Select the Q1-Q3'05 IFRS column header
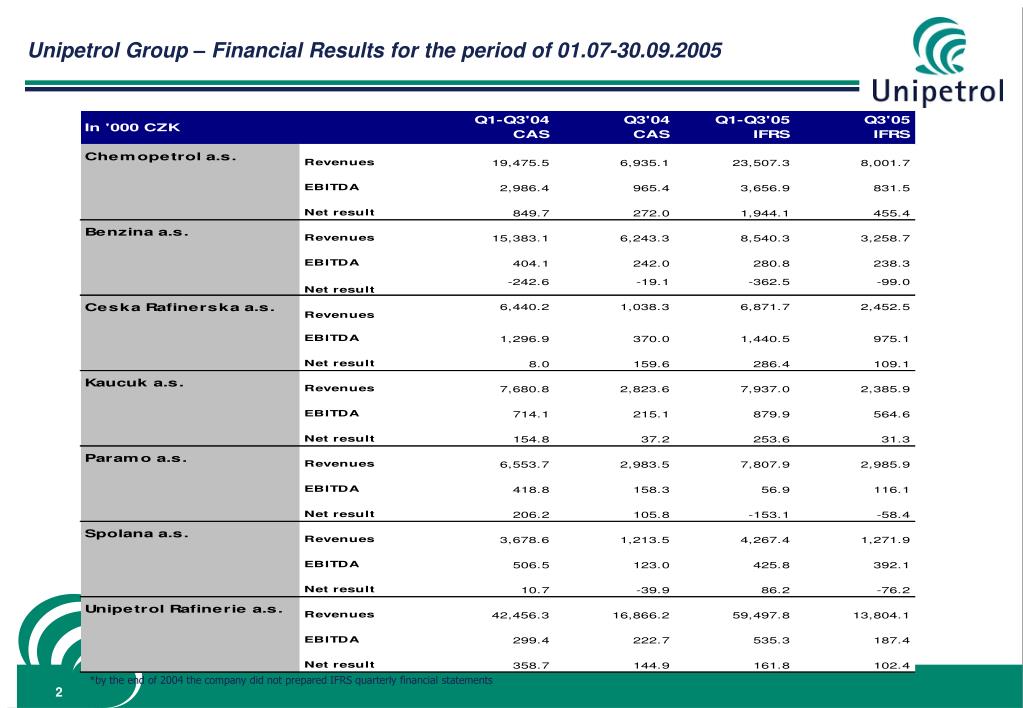Screen dimensions: 1023x708 tap(753, 127)
